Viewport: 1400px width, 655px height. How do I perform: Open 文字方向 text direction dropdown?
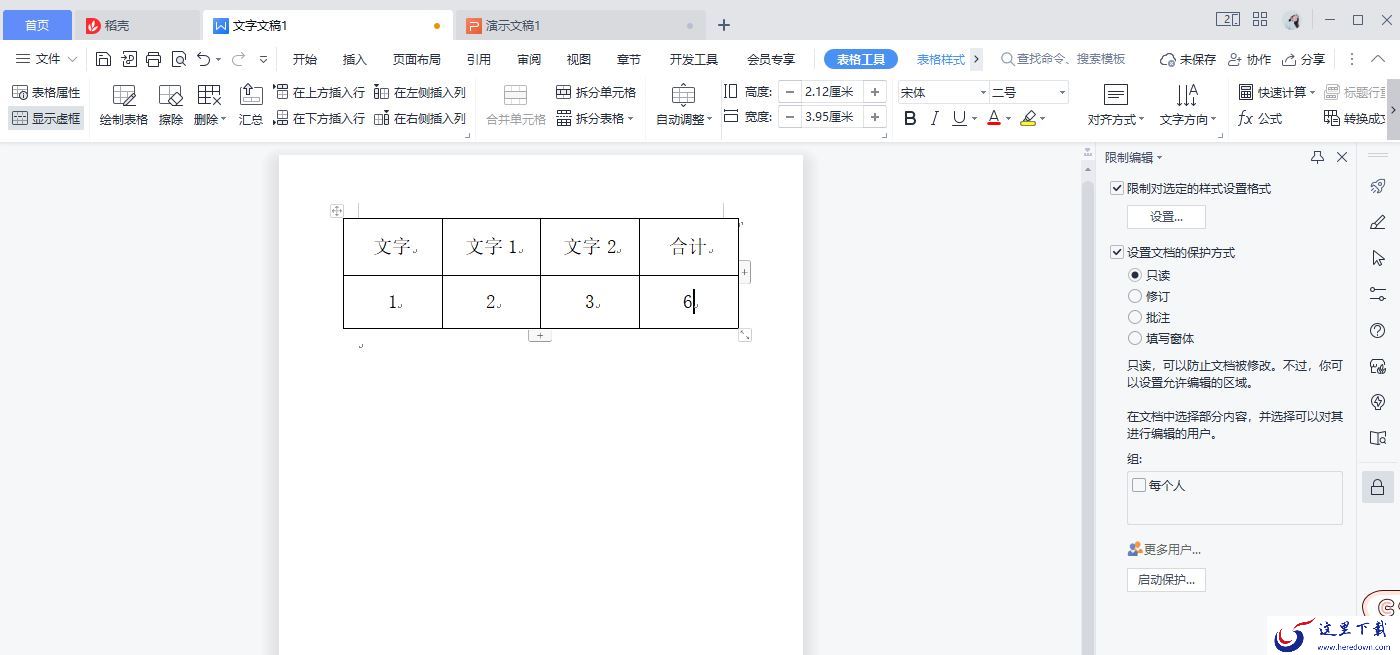(x=1188, y=105)
